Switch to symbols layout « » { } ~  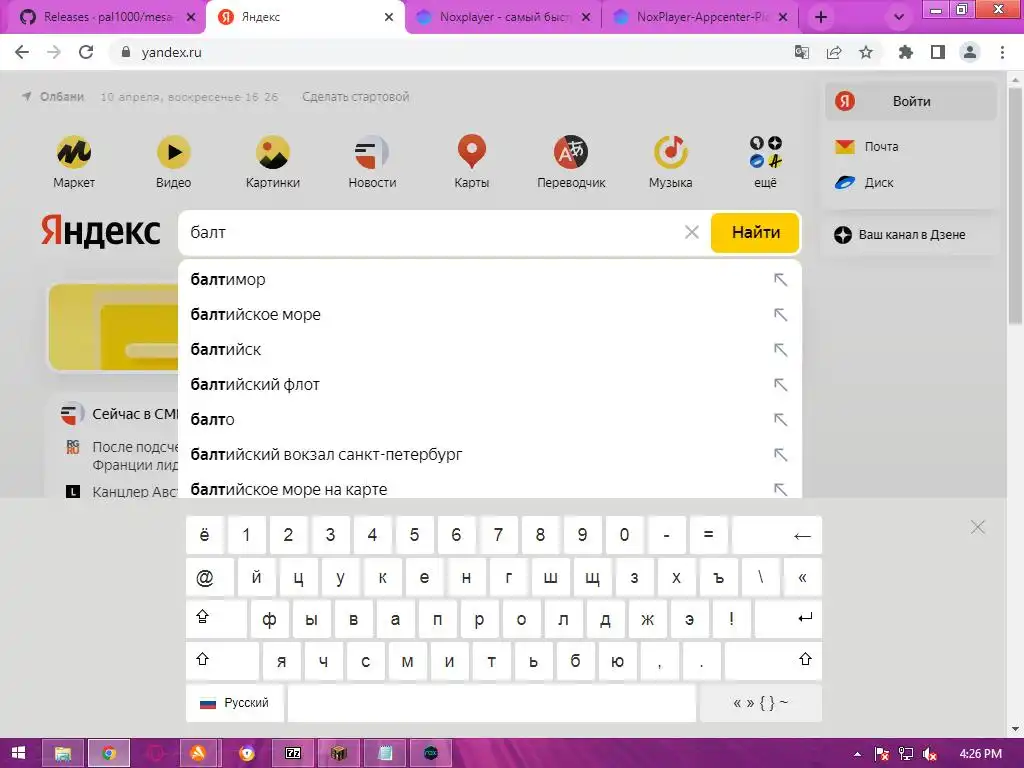[x=760, y=703]
